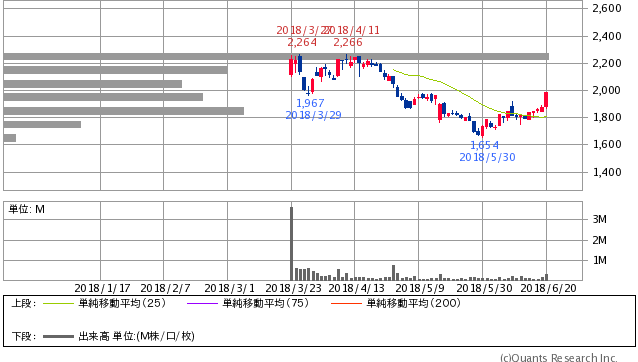Viewport: 638px width, 362px height.
Task: Click the 2,600 price axis label
Action: tap(607, 8)
